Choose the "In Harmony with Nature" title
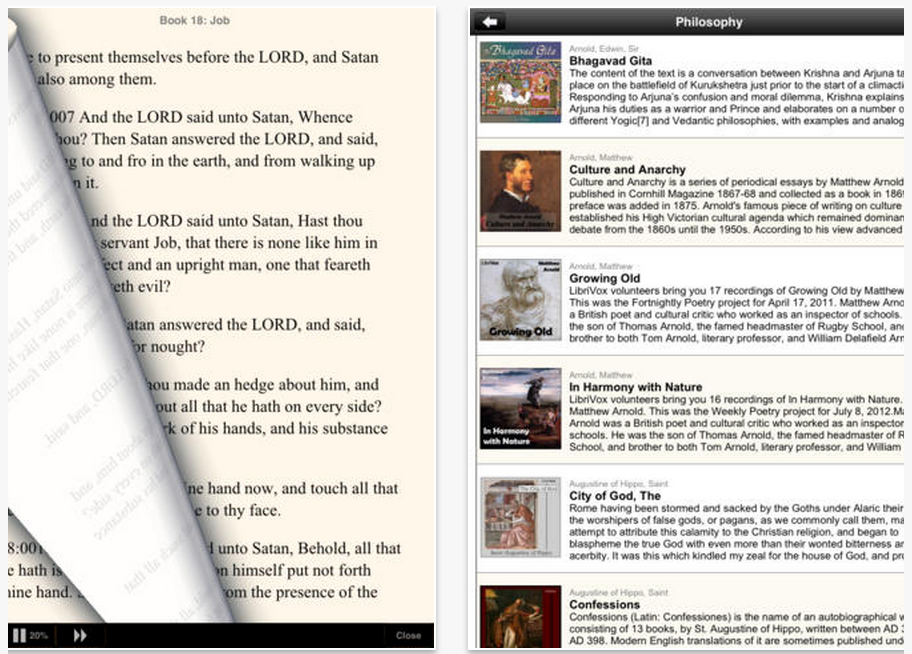Image resolution: width=912 pixels, height=654 pixels. pos(636,388)
